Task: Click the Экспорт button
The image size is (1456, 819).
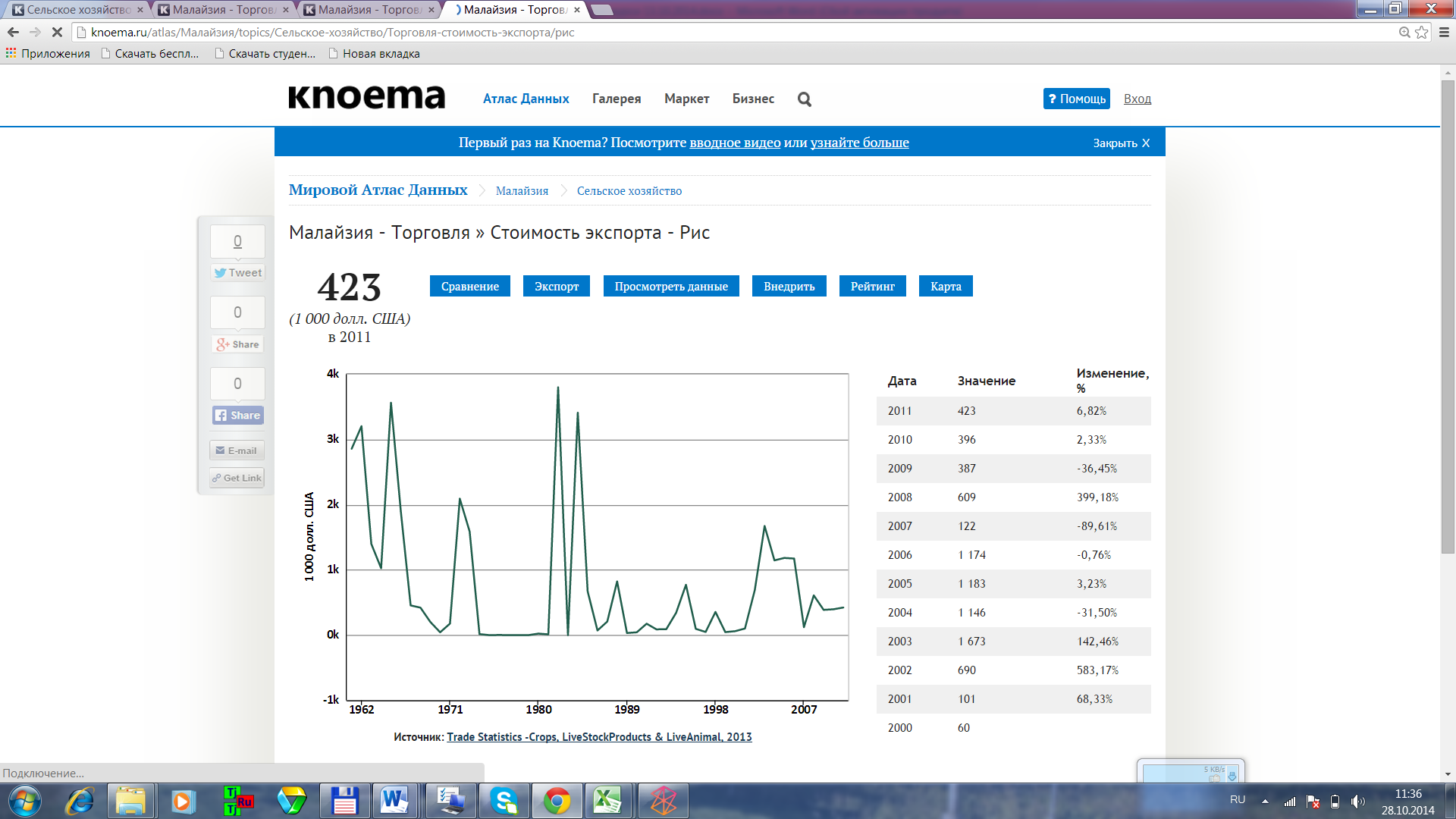Action: [556, 287]
